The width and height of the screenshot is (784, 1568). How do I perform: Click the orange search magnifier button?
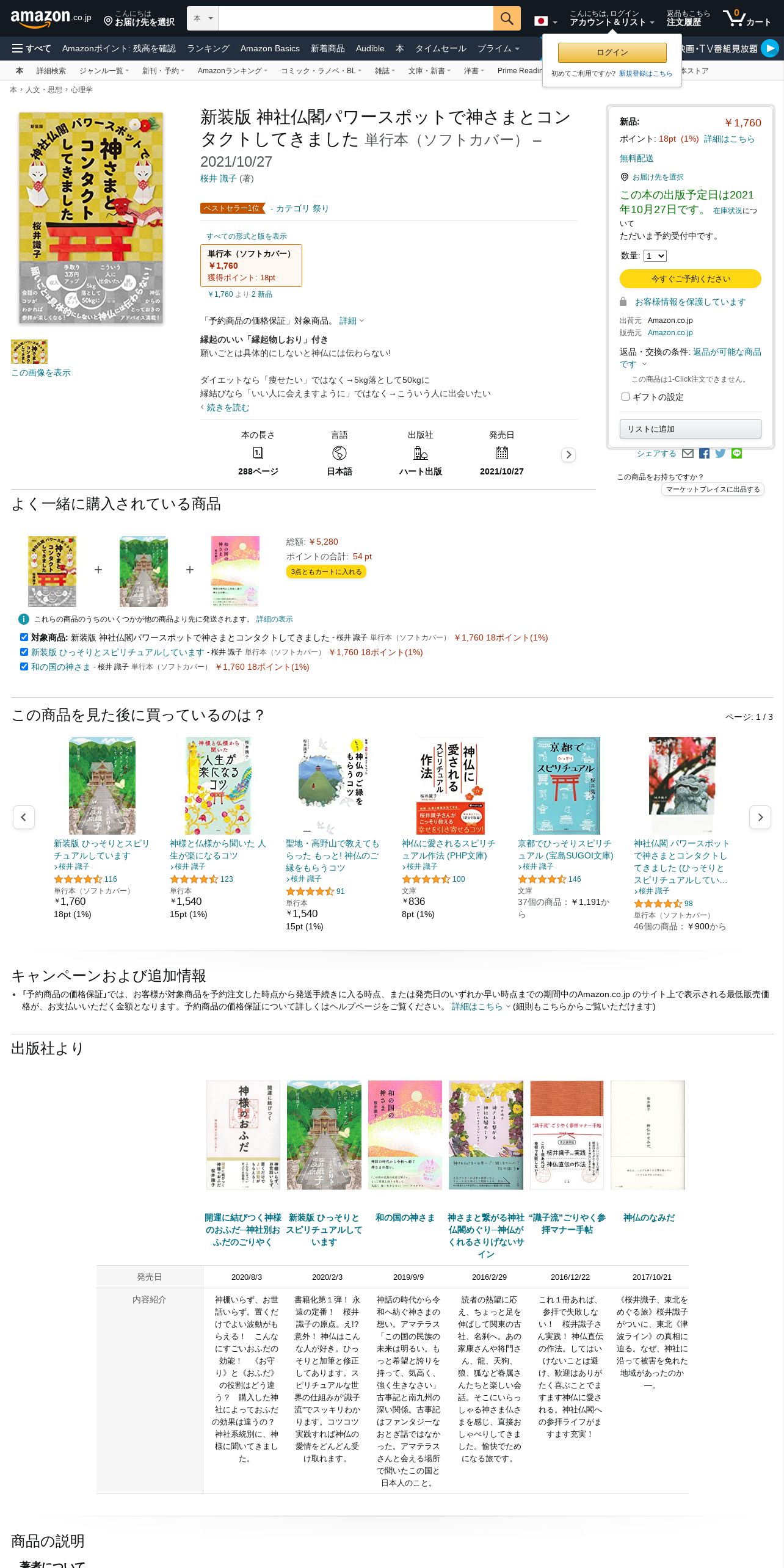(x=507, y=18)
